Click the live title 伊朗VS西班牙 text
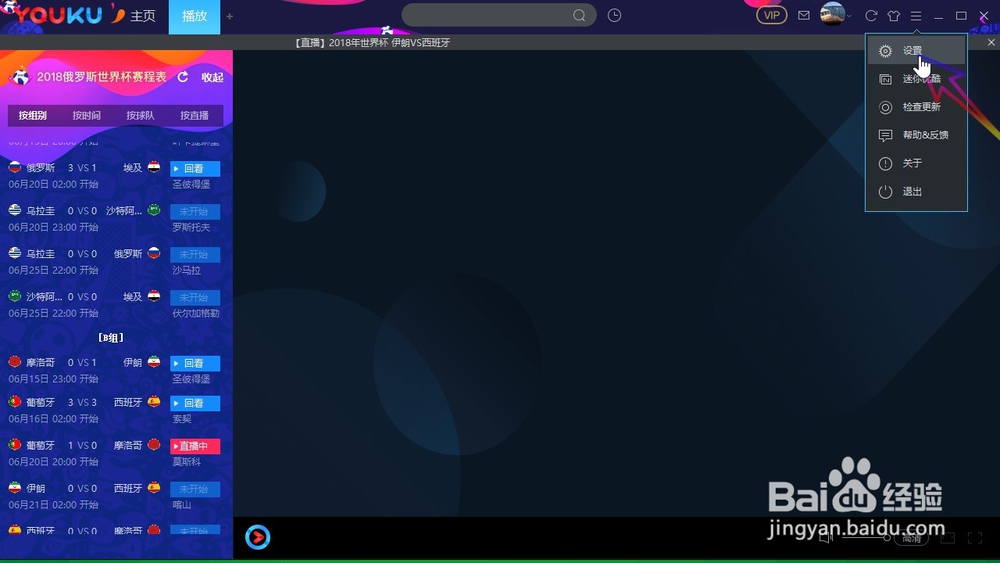 [420, 43]
